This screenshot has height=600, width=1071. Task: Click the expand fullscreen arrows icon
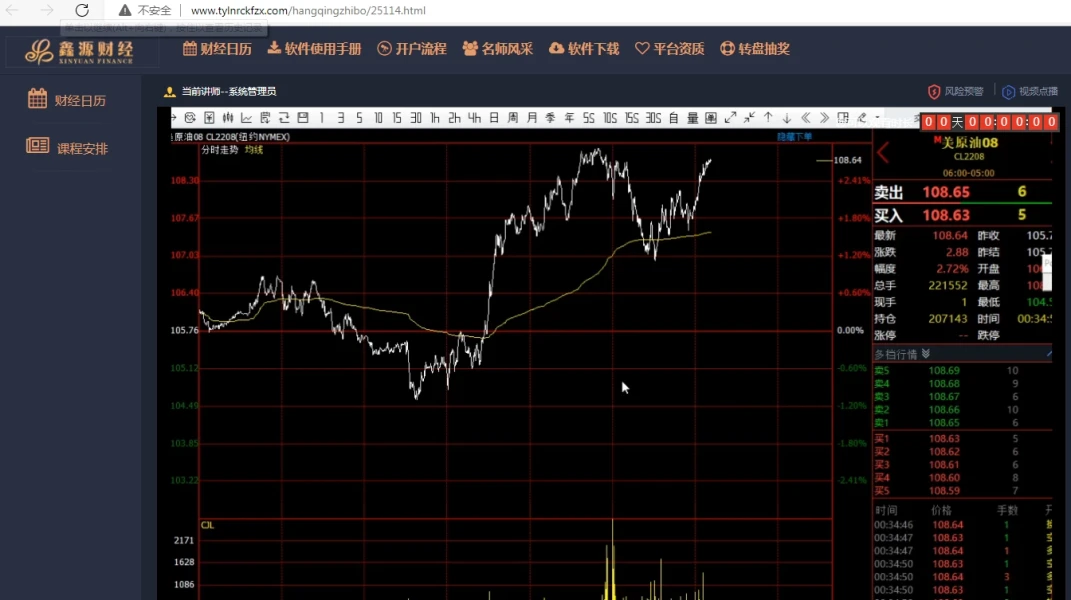tap(730, 118)
